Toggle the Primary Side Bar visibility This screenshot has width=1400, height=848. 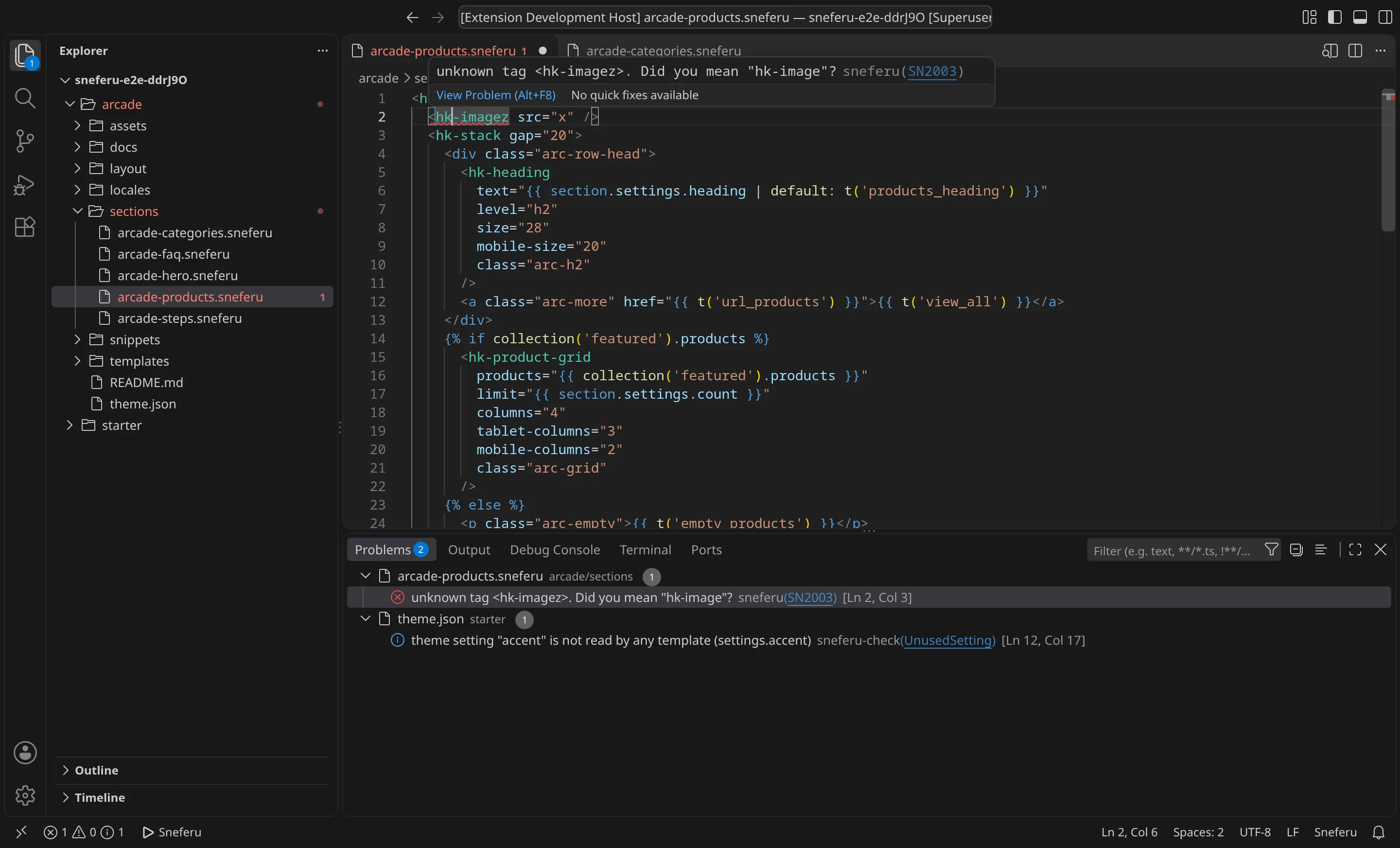tap(1335, 17)
